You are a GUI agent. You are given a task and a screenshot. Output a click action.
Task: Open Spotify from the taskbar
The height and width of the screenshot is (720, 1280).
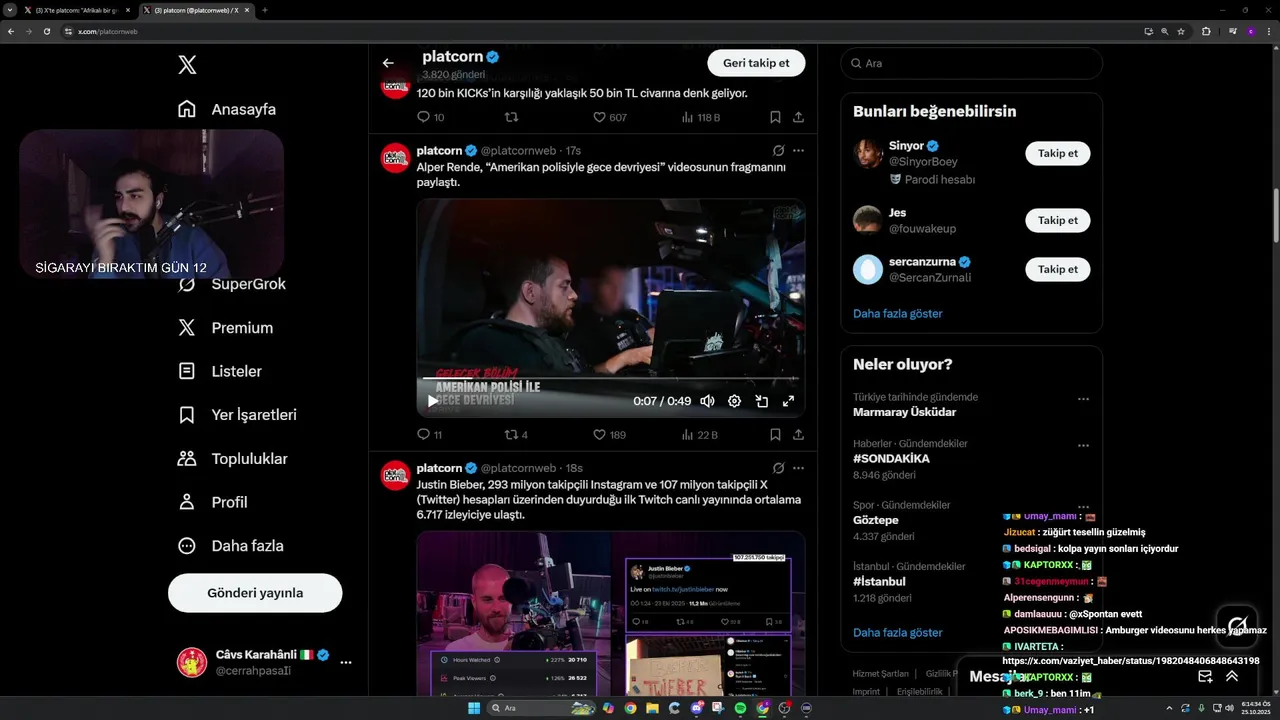tap(740, 708)
